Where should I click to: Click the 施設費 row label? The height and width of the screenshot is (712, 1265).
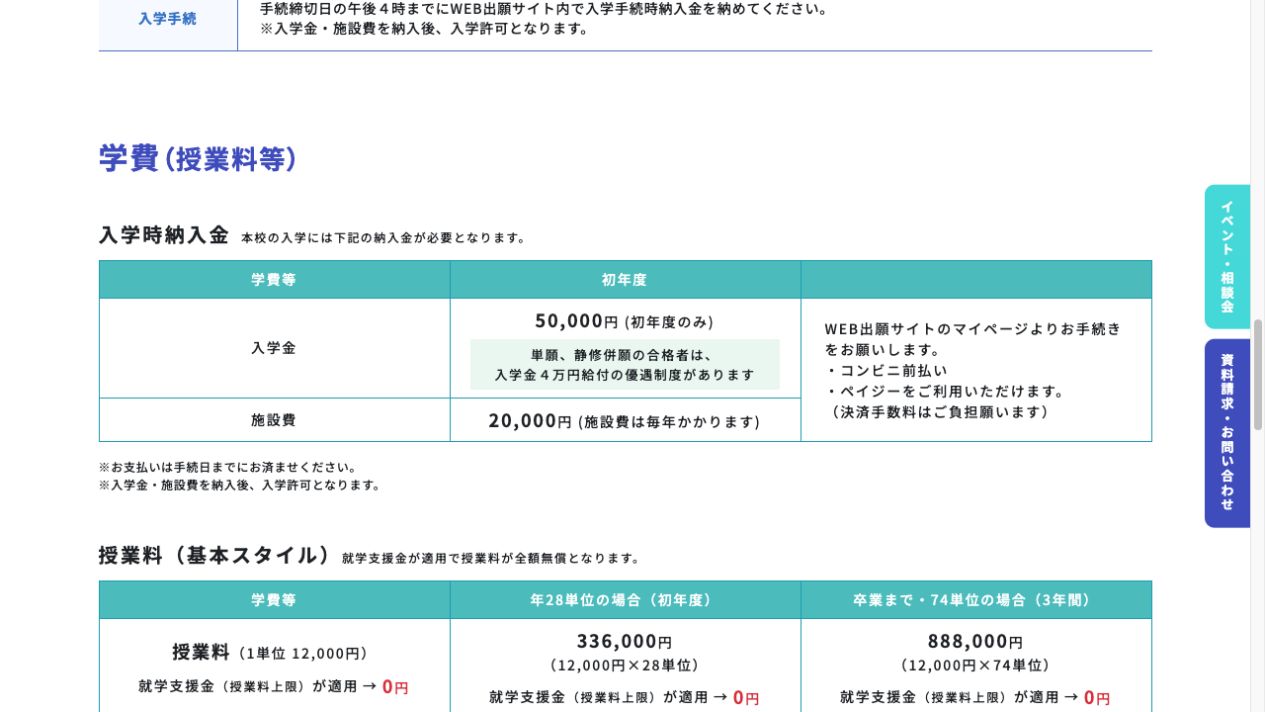tap(274, 420)
